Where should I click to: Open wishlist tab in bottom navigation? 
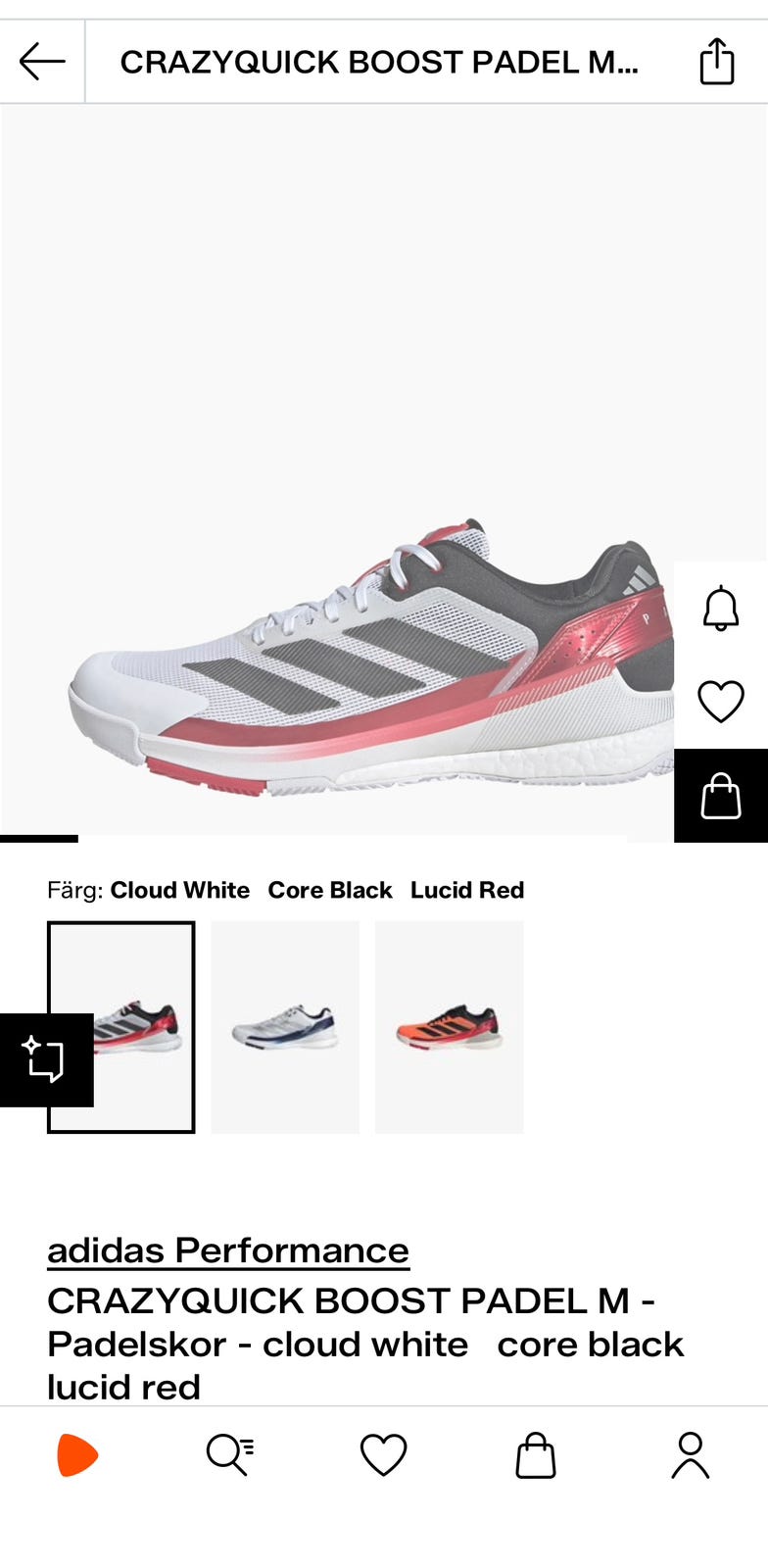pyautogui.click(x=384, y=1454)
